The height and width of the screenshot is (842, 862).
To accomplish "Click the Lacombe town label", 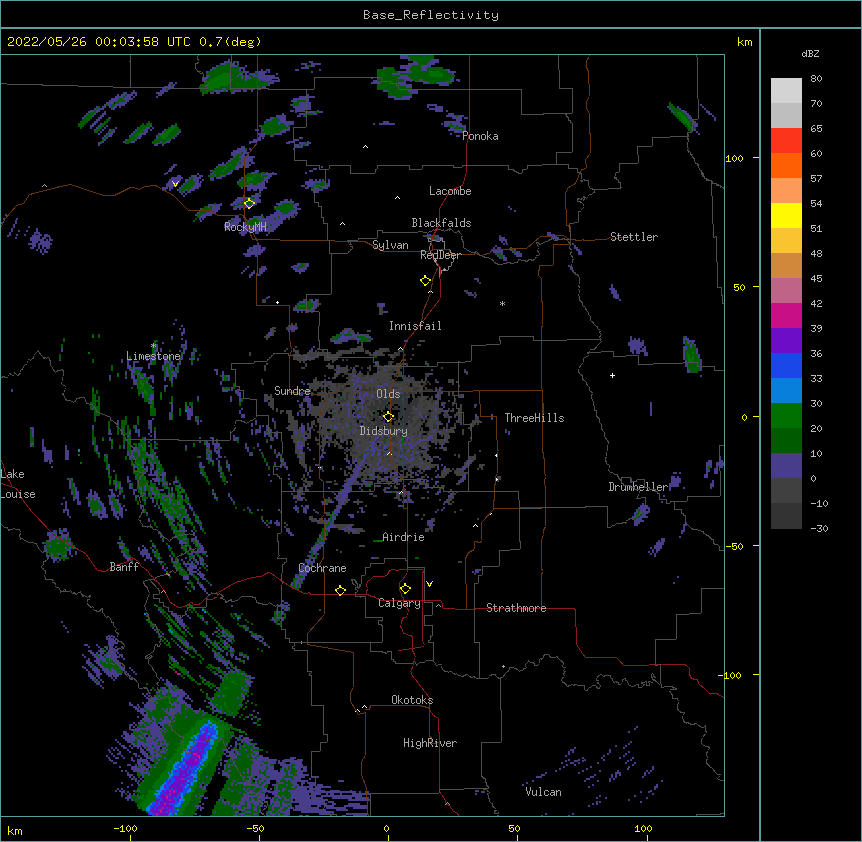I will [x=450, y=191].
